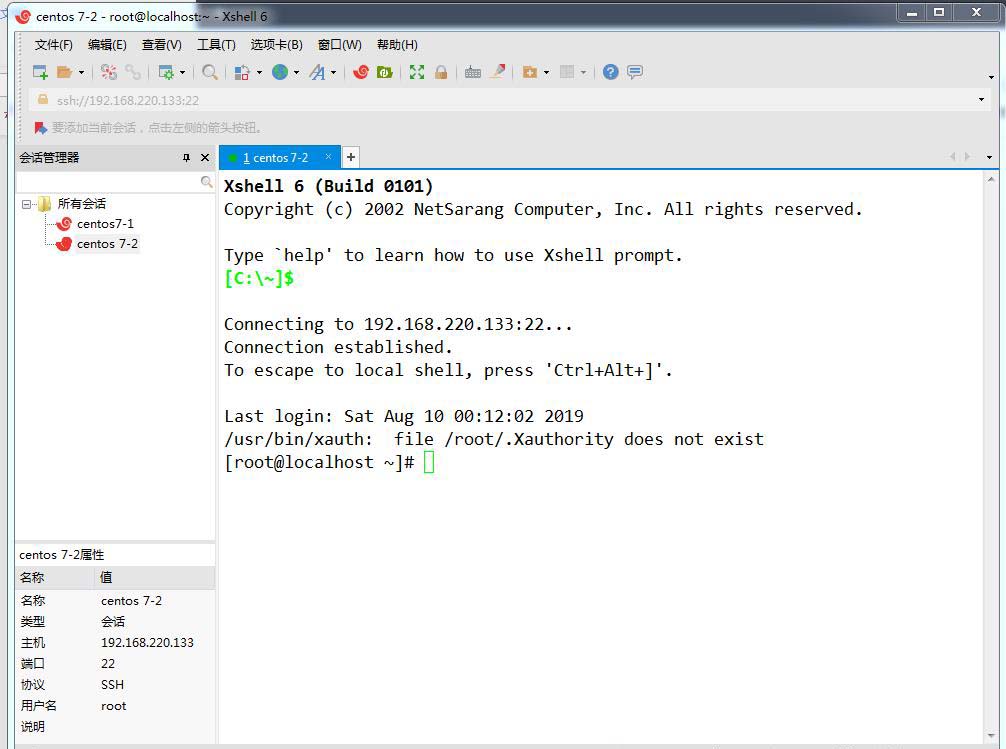1006x749 pixels.
Task: Expand the address bar history dropdown
Action: [981, 99]
